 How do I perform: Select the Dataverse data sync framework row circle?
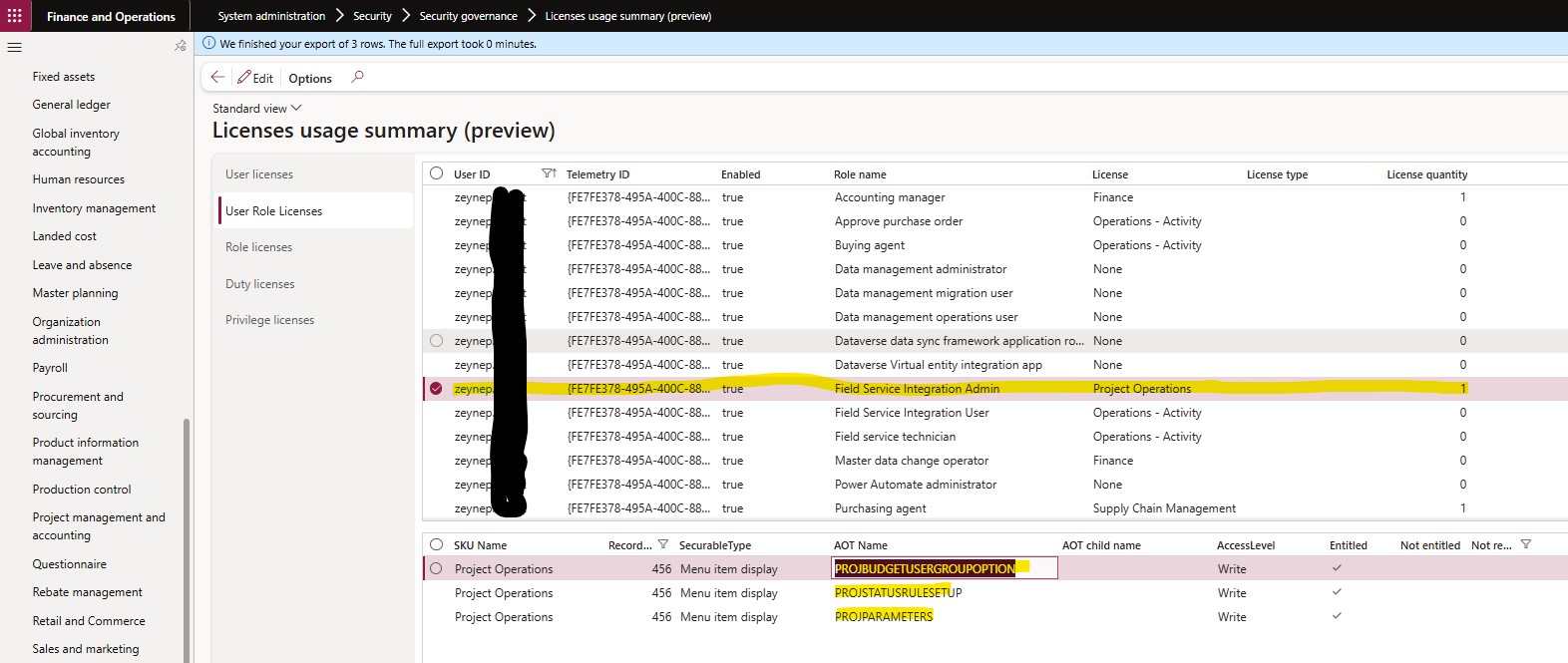click(436, 341)
